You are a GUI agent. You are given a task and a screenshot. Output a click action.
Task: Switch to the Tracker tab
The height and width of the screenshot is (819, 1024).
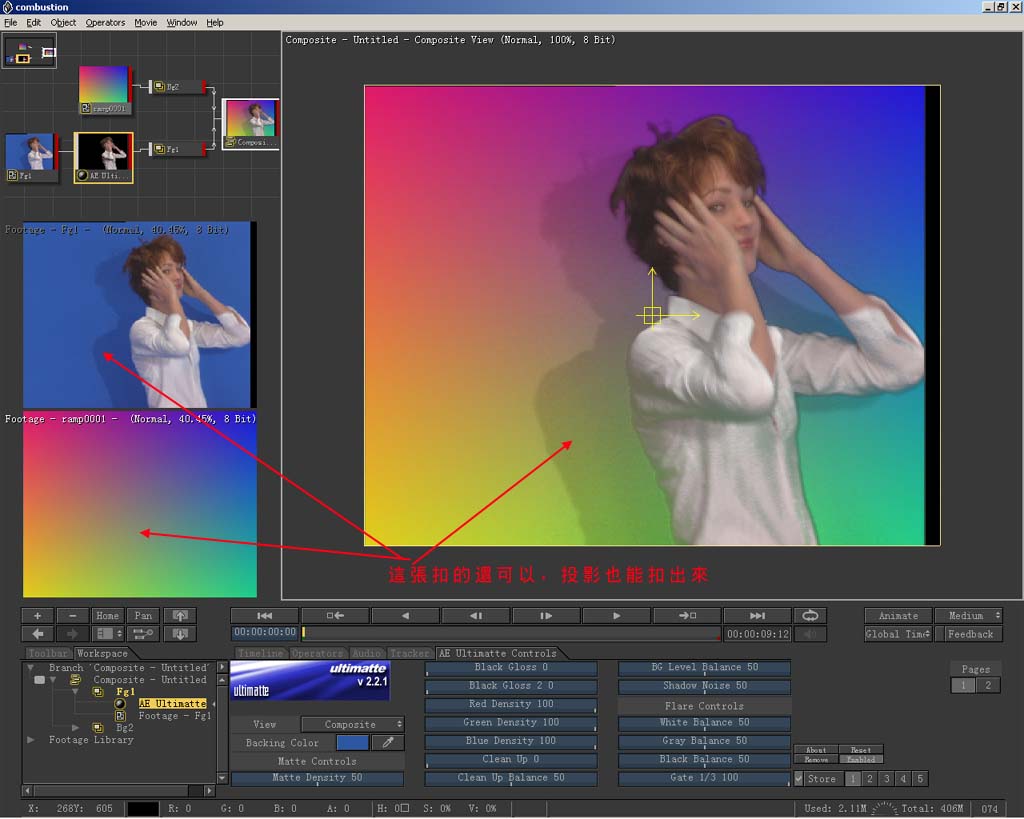(409, 653)
